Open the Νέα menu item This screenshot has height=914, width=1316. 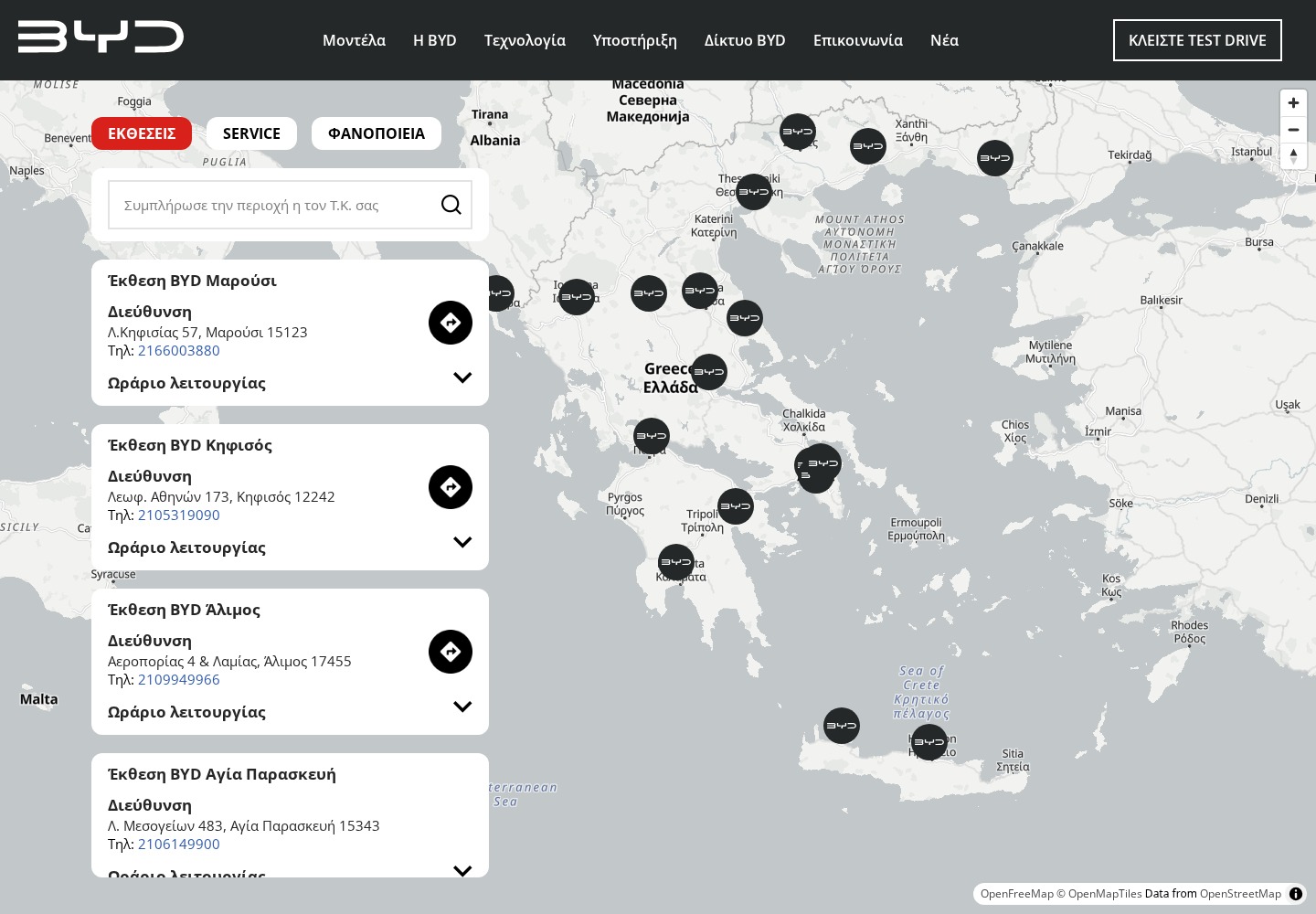pyautogui.click(x=944, y=40)
